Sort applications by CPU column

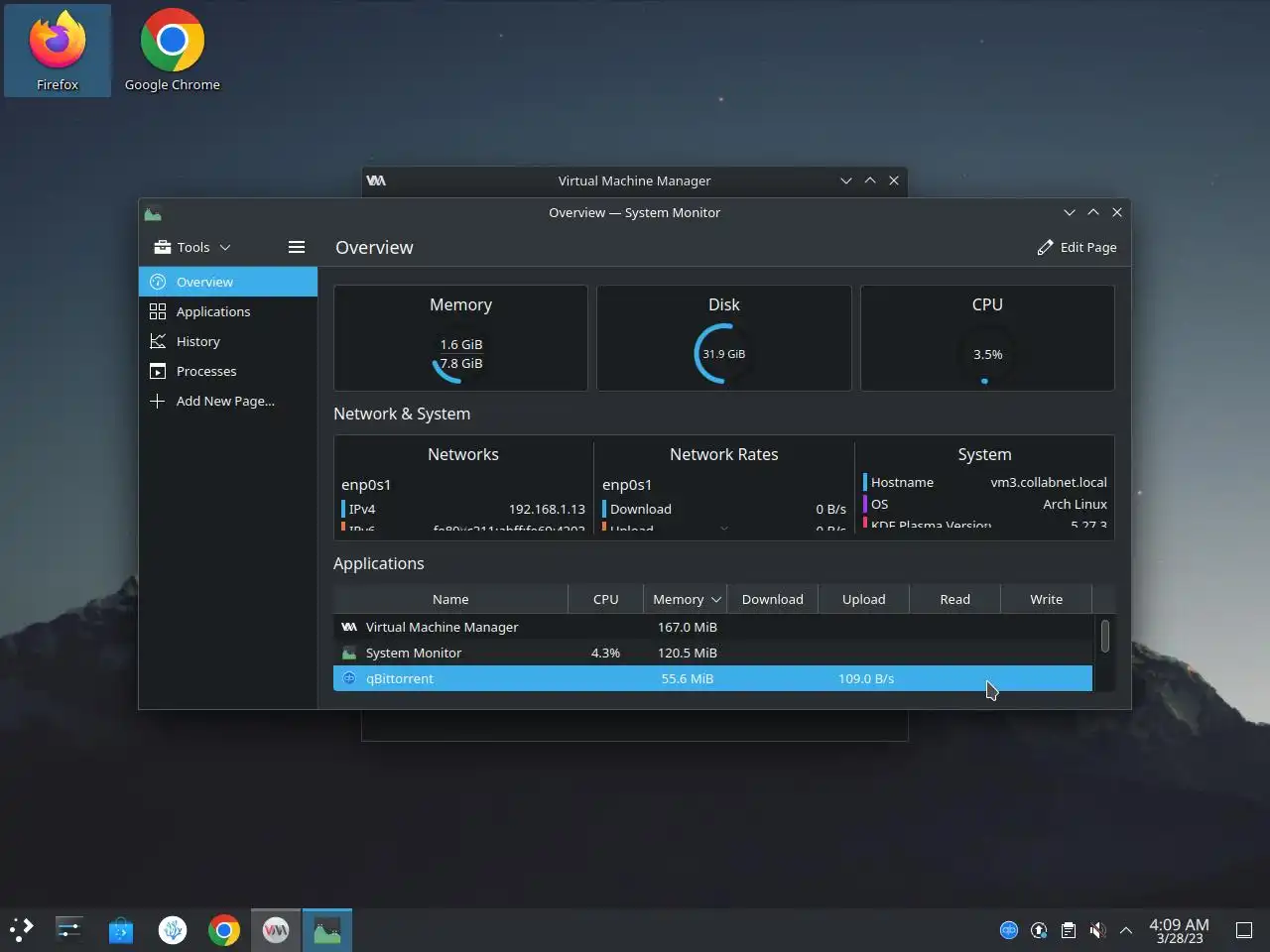[605, 599]
